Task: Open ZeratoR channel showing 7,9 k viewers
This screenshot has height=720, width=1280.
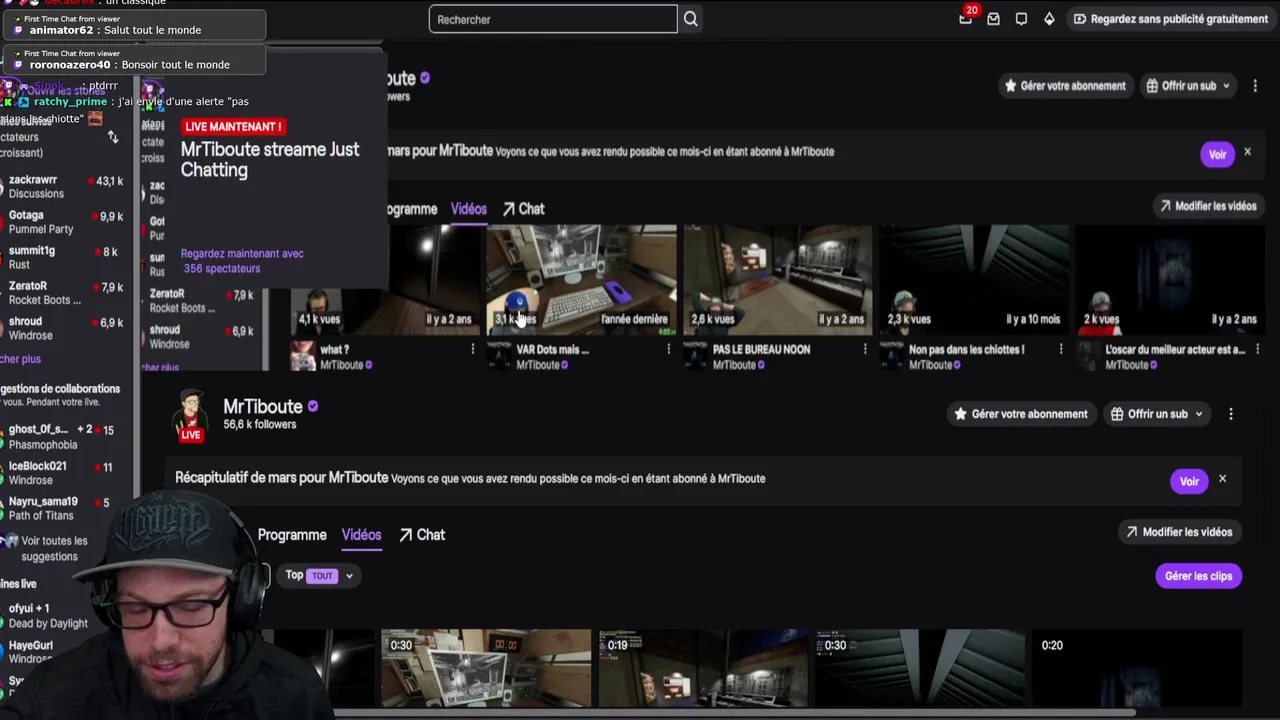Action: tap(64, 293)
